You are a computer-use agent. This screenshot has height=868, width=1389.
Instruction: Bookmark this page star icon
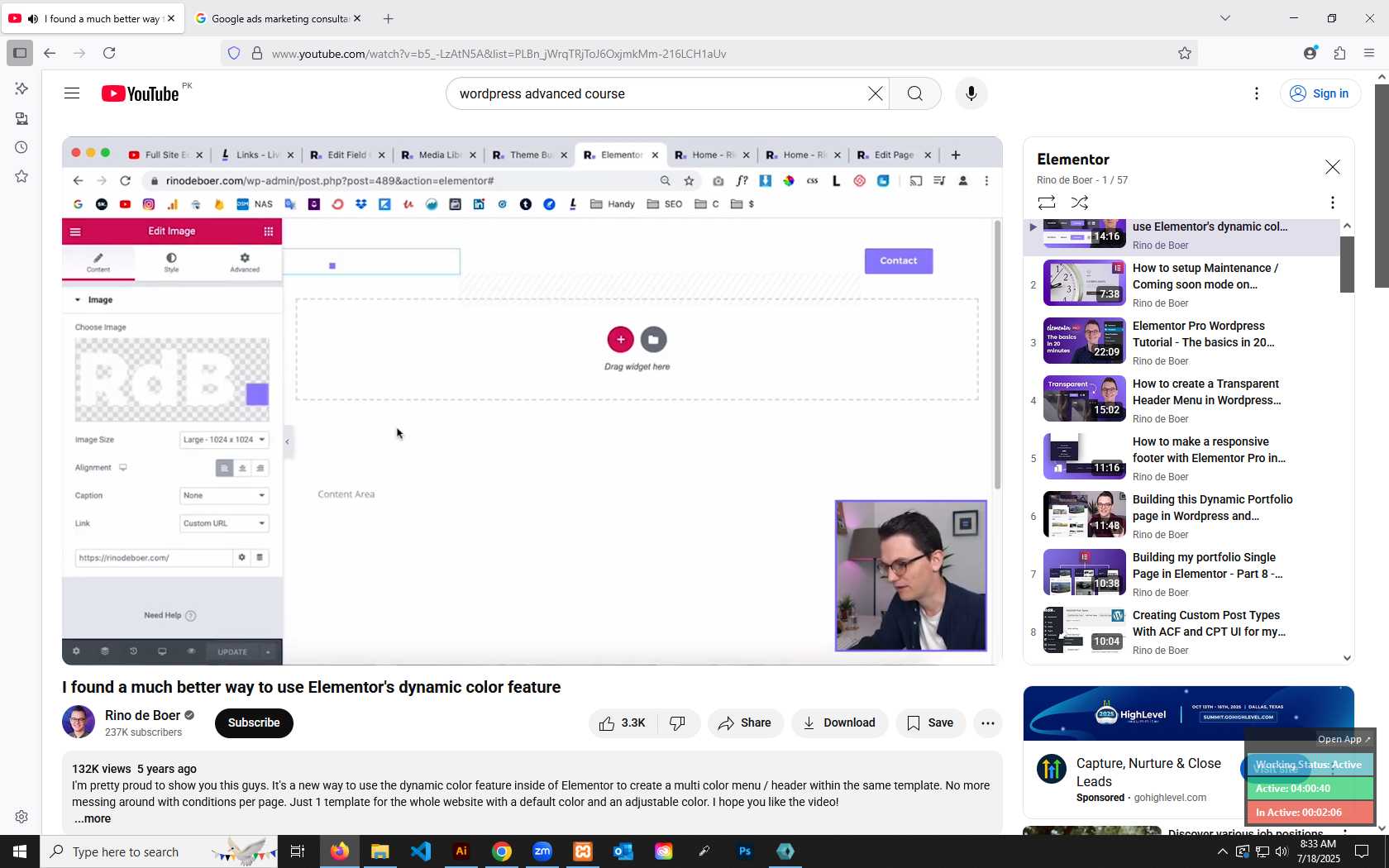pyautogui.click(x=1185, y=53)
